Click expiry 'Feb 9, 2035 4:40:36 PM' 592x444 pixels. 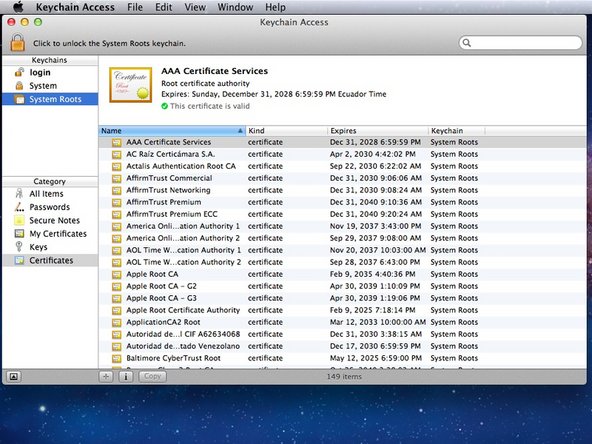[372, 274]
